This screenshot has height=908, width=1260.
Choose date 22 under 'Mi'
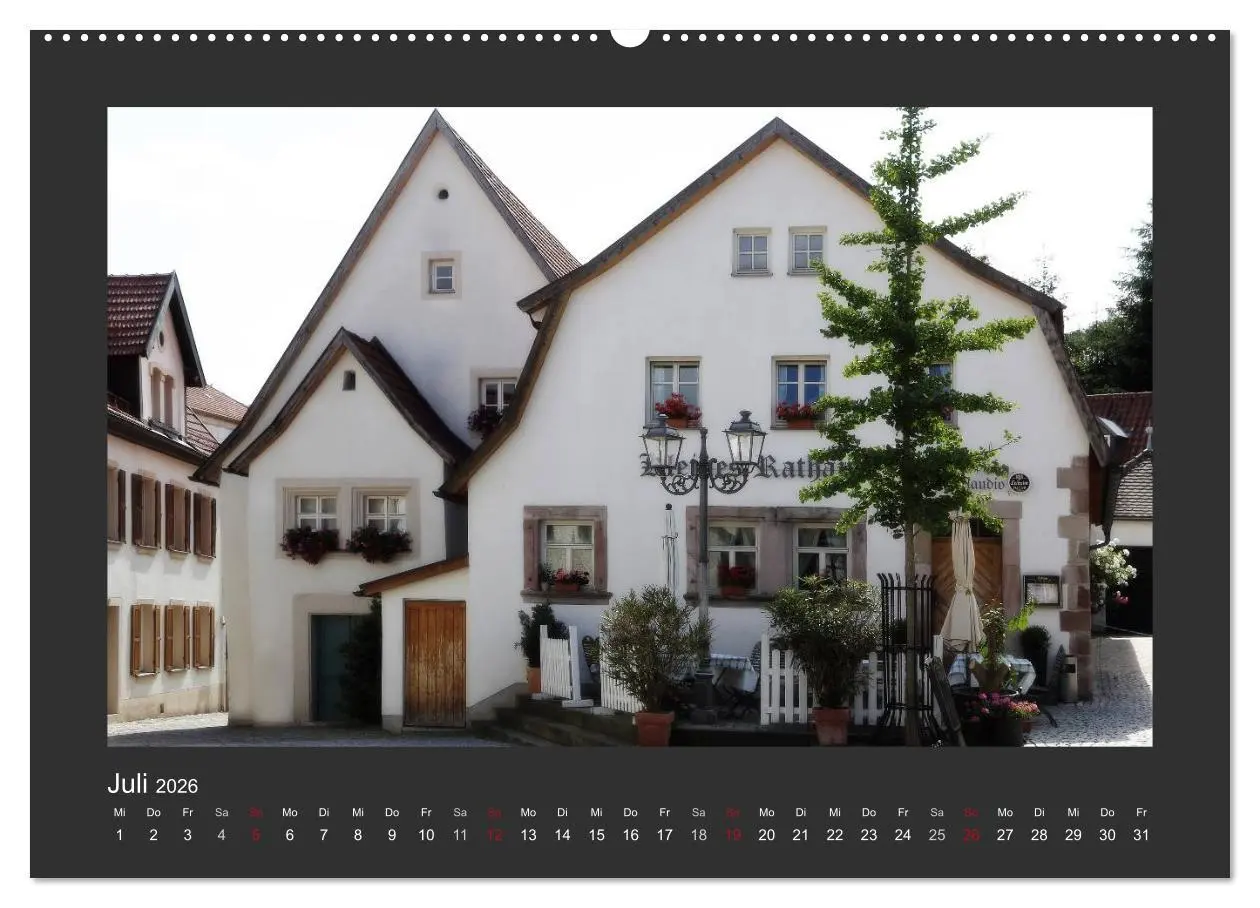pos(834,835)
